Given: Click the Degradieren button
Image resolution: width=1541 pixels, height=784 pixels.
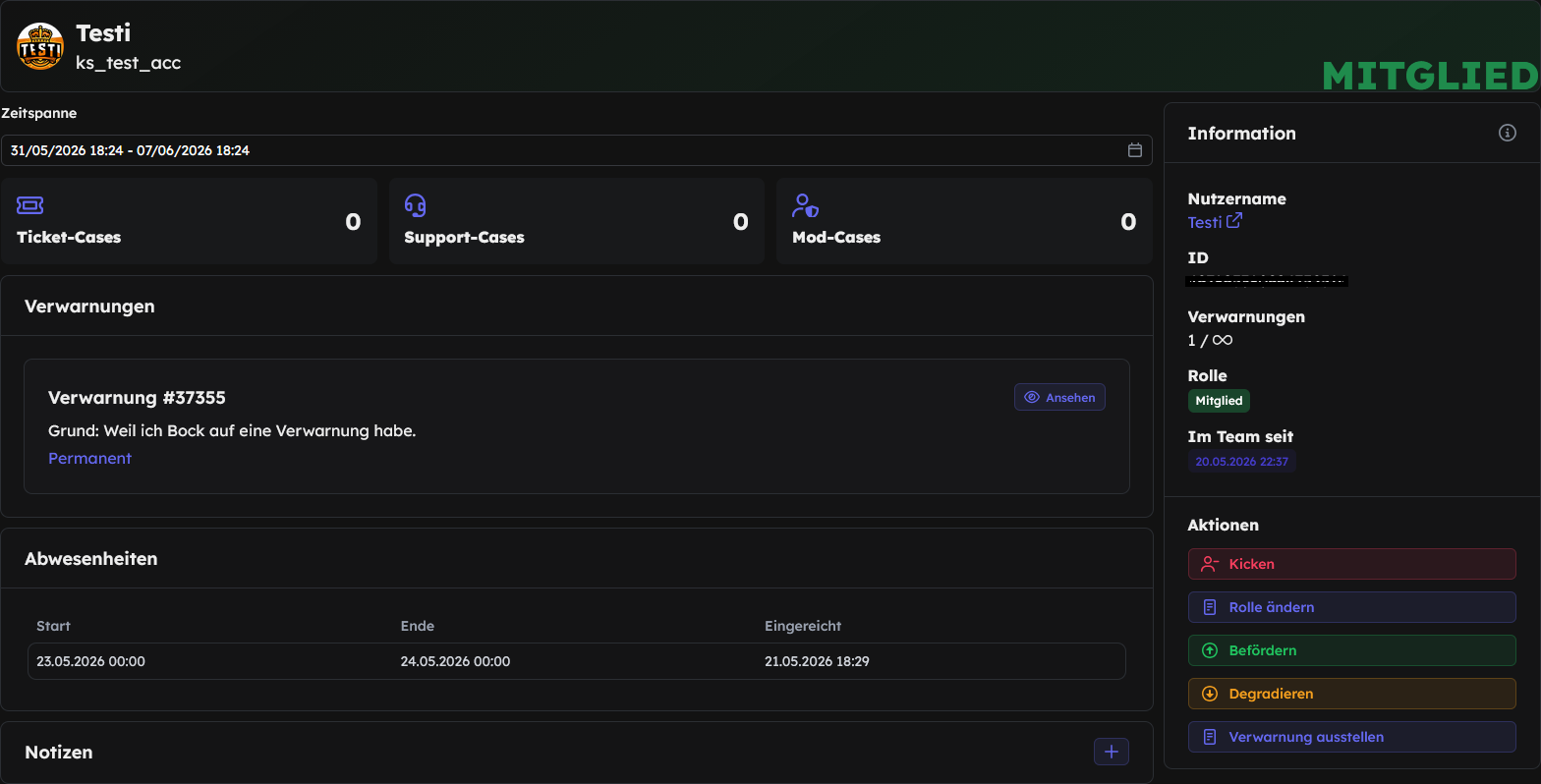Looking at the screenshot, I should (x=1351, y=694).
